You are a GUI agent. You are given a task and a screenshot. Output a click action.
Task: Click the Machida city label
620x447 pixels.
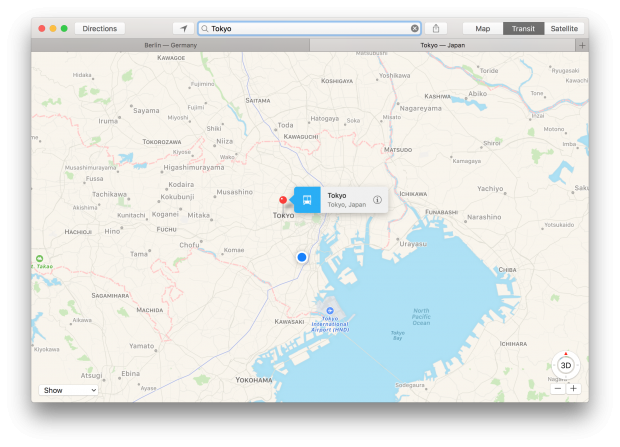(150, 310)
